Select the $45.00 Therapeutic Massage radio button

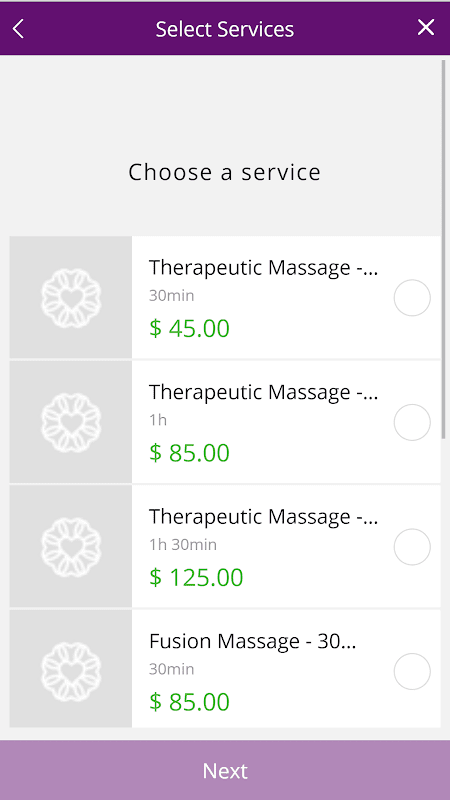click(x=412, y=298)
